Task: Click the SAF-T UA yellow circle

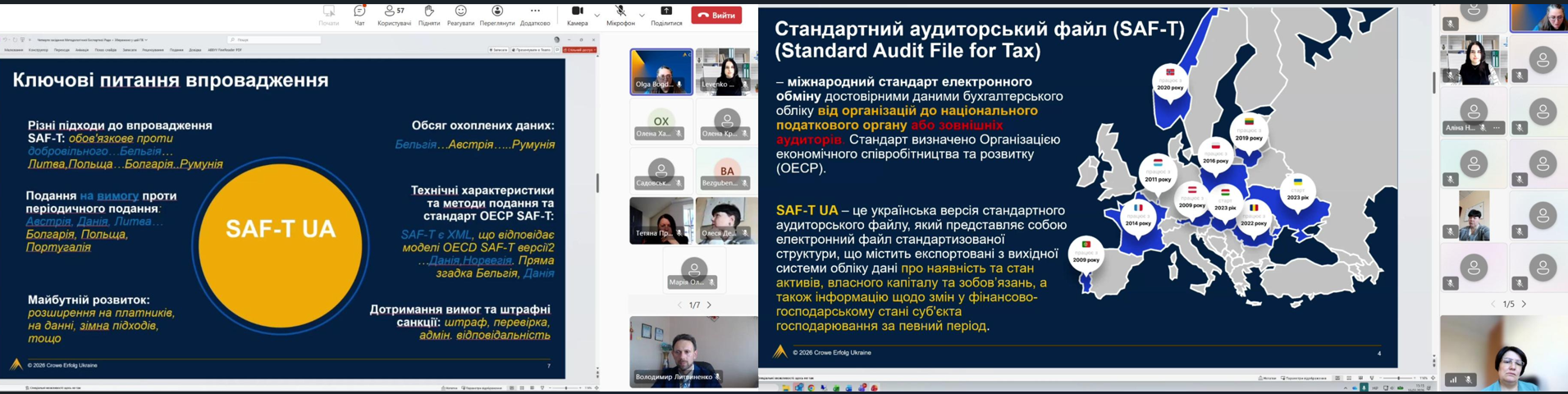Action: [x=280, y=245]
